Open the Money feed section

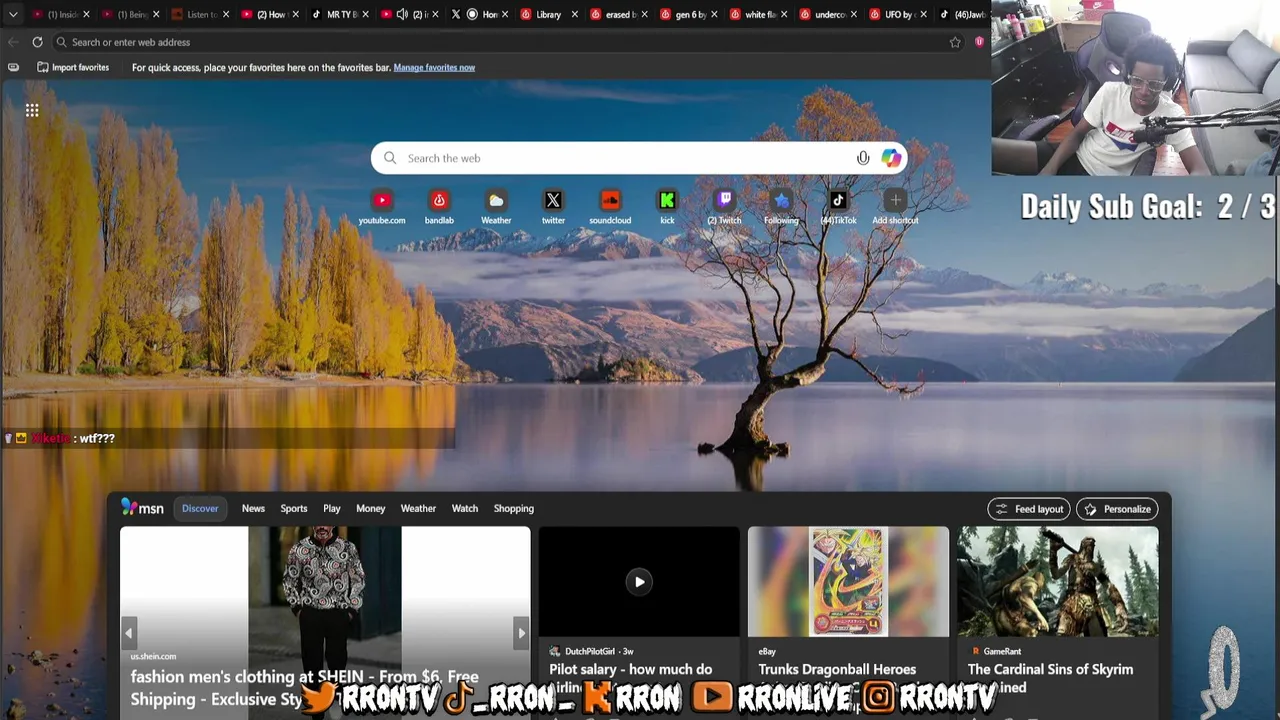[370, 508]
